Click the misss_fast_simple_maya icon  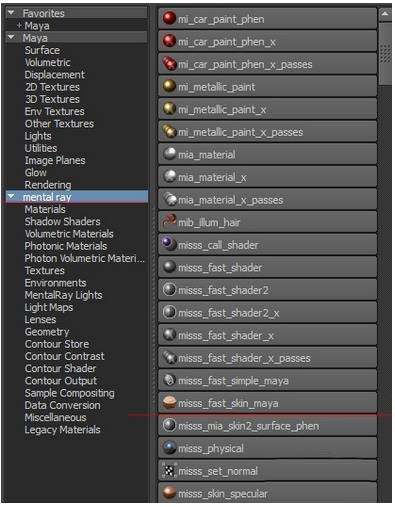pyautogui.click(x=169, y=380)
